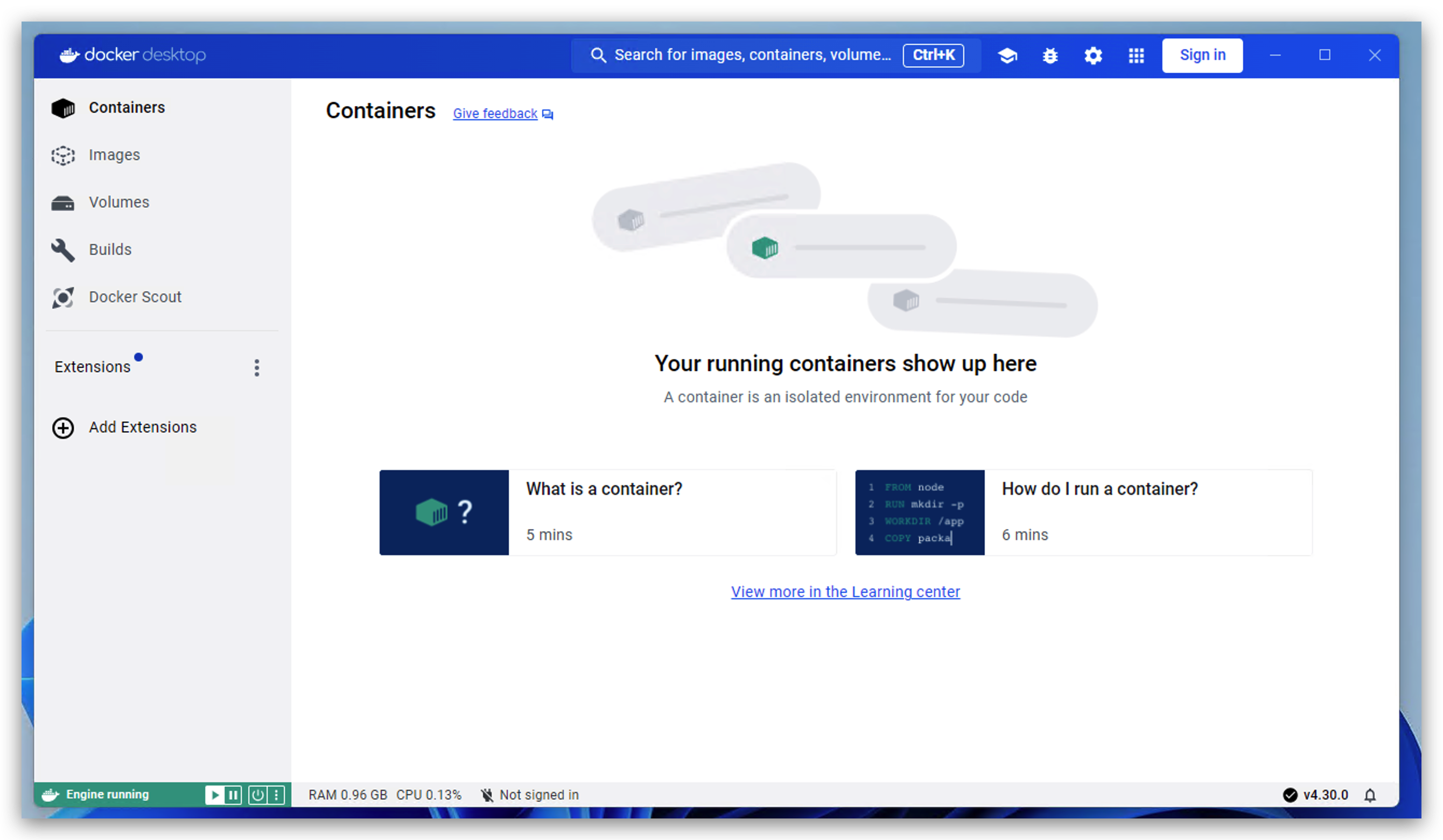This screenshot has height=840, width=1443.
Task: Open the Learning center graduation cap icon
Action: (1007, 55)
